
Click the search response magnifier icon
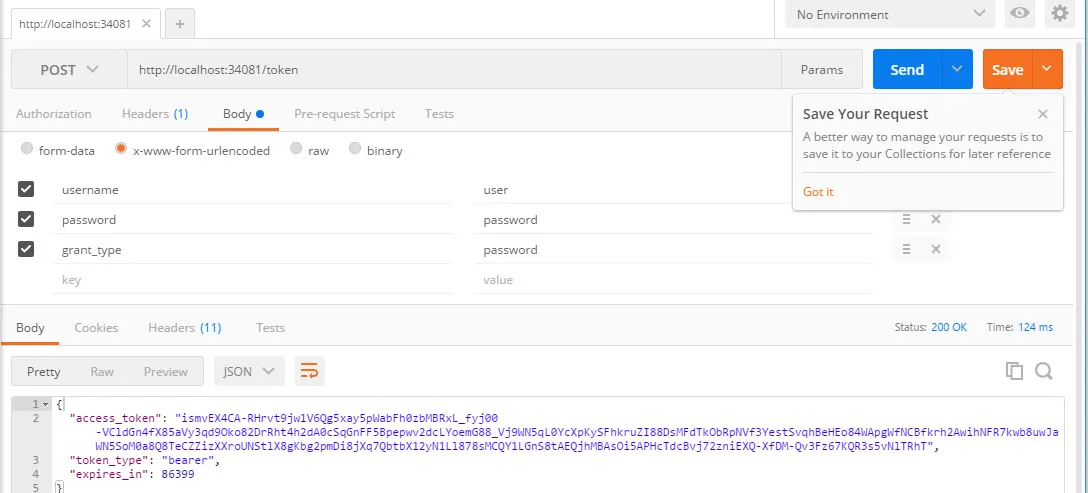click(x=1044, y=371)
